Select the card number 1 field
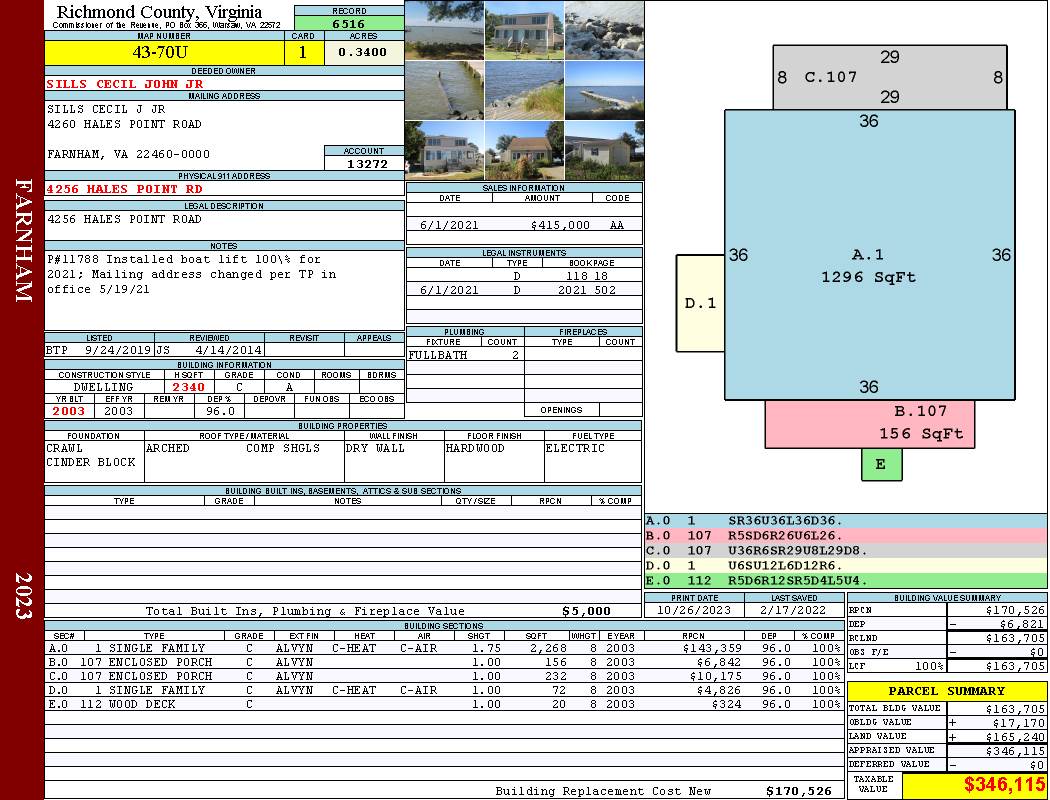 pyautogui.click(x=303, y=52)
